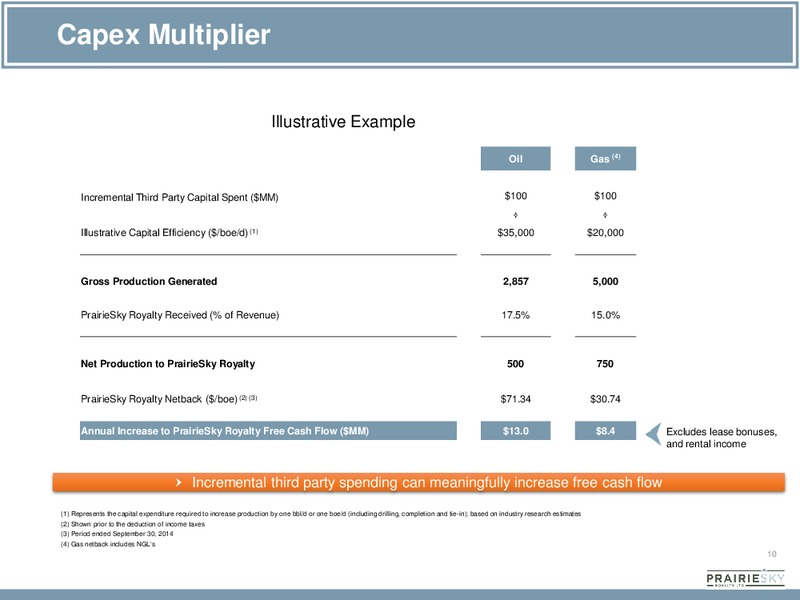
Task: Select the 'Illustrative Example' heading
Action: pyautogui.click(x=343, y=121)
